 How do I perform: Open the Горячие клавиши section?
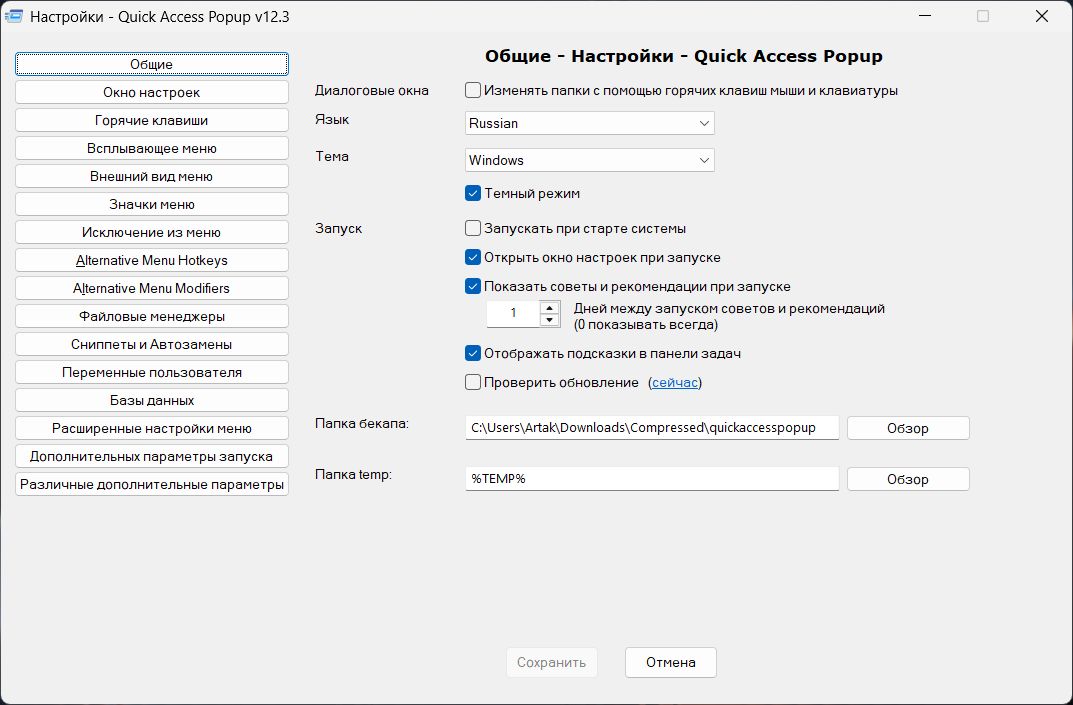pos(152,120)
